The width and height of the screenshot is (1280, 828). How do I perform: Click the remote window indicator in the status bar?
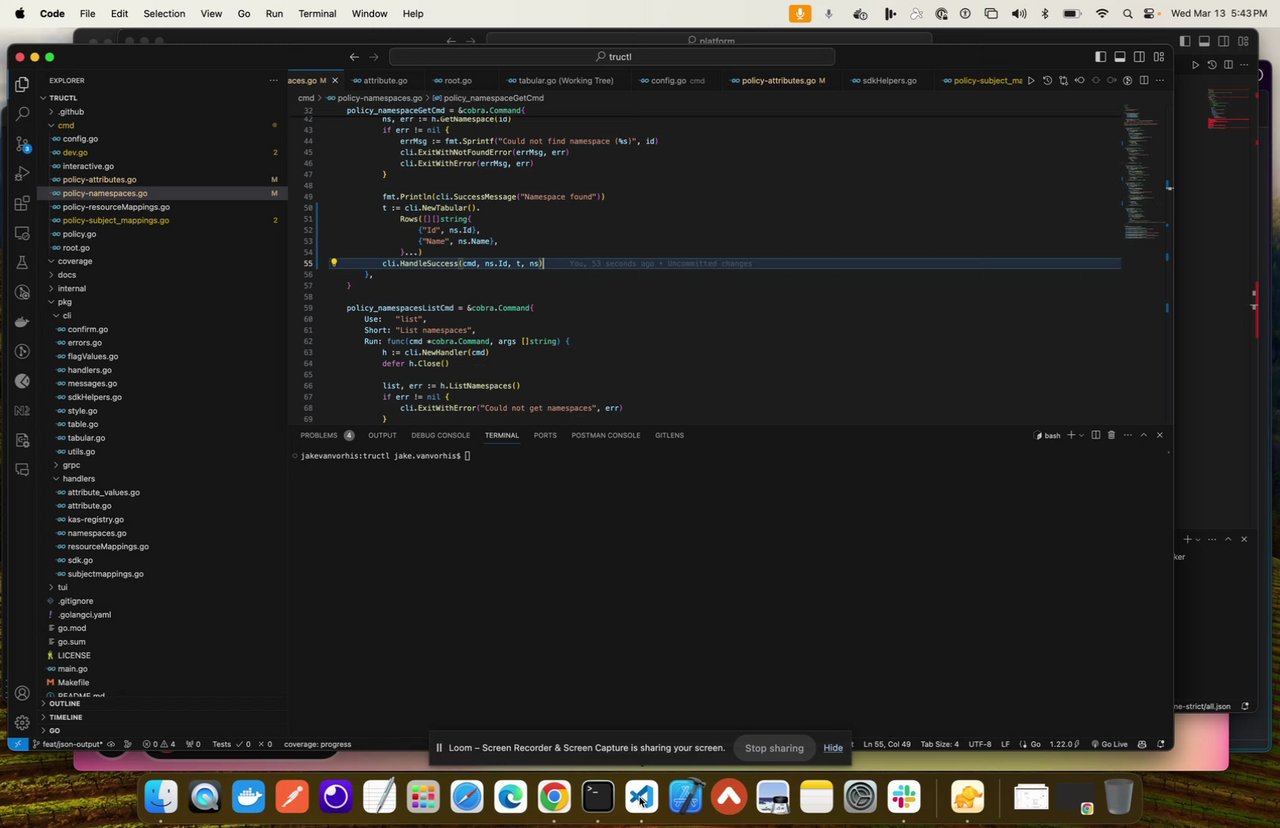pos(17,744)
